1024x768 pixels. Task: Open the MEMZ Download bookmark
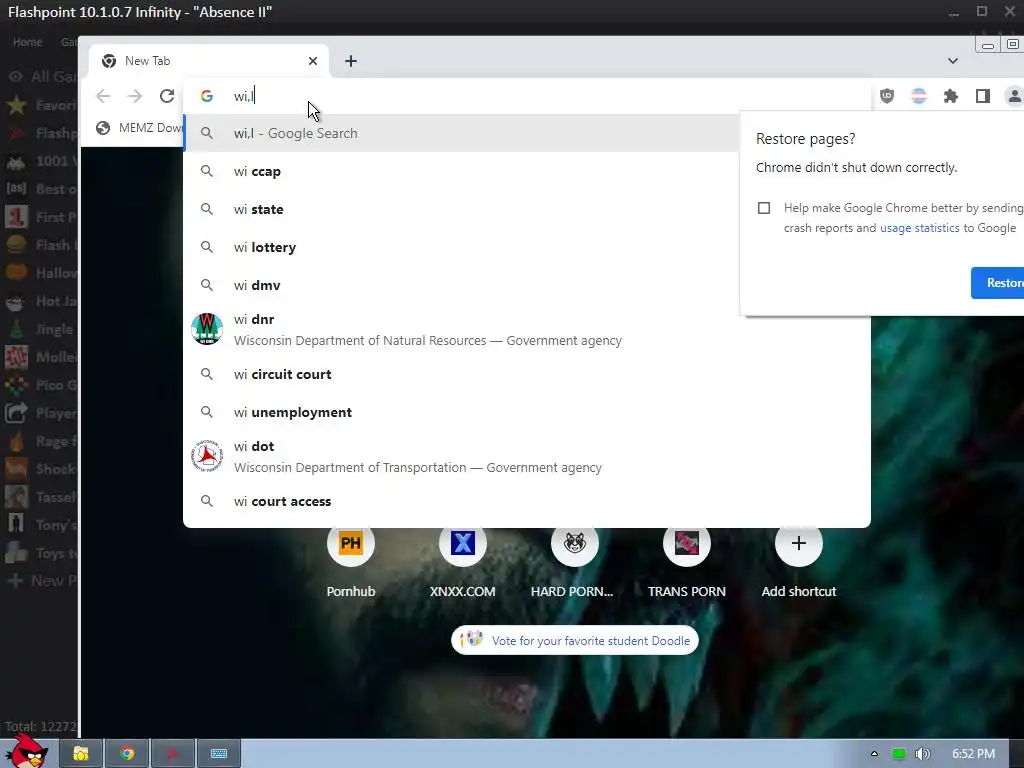(139, 127)
